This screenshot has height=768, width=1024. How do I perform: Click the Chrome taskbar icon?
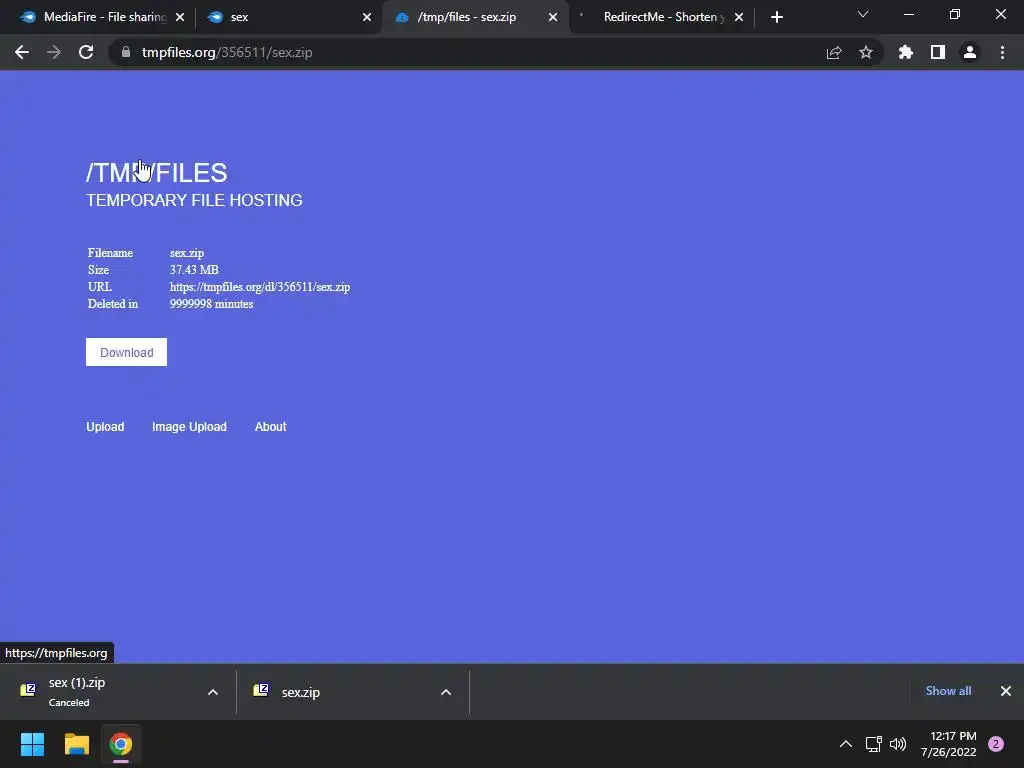[x=121, y=744]
